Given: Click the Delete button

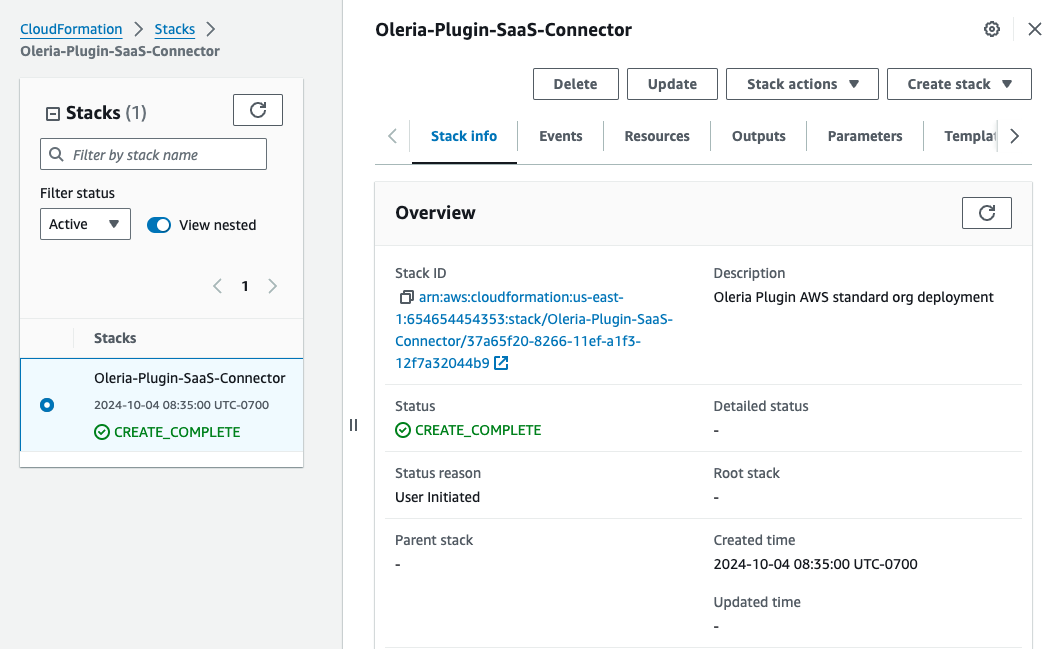Looking at the screenshot, I should pyautogui.click(x=575, y=84).
